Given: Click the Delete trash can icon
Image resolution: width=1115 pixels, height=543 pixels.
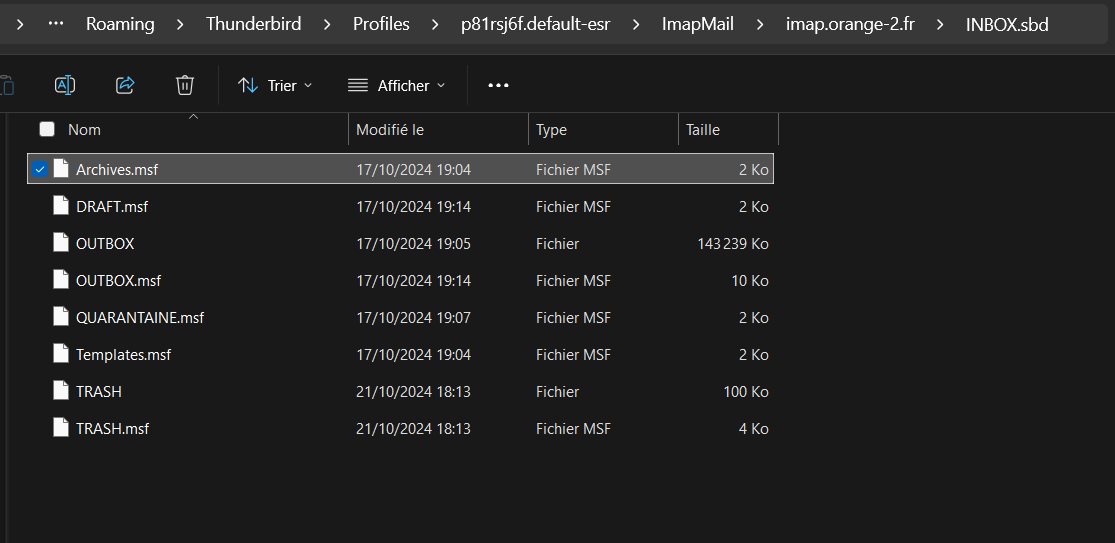Looking at the screenshot, I should [x=185, y=86].
